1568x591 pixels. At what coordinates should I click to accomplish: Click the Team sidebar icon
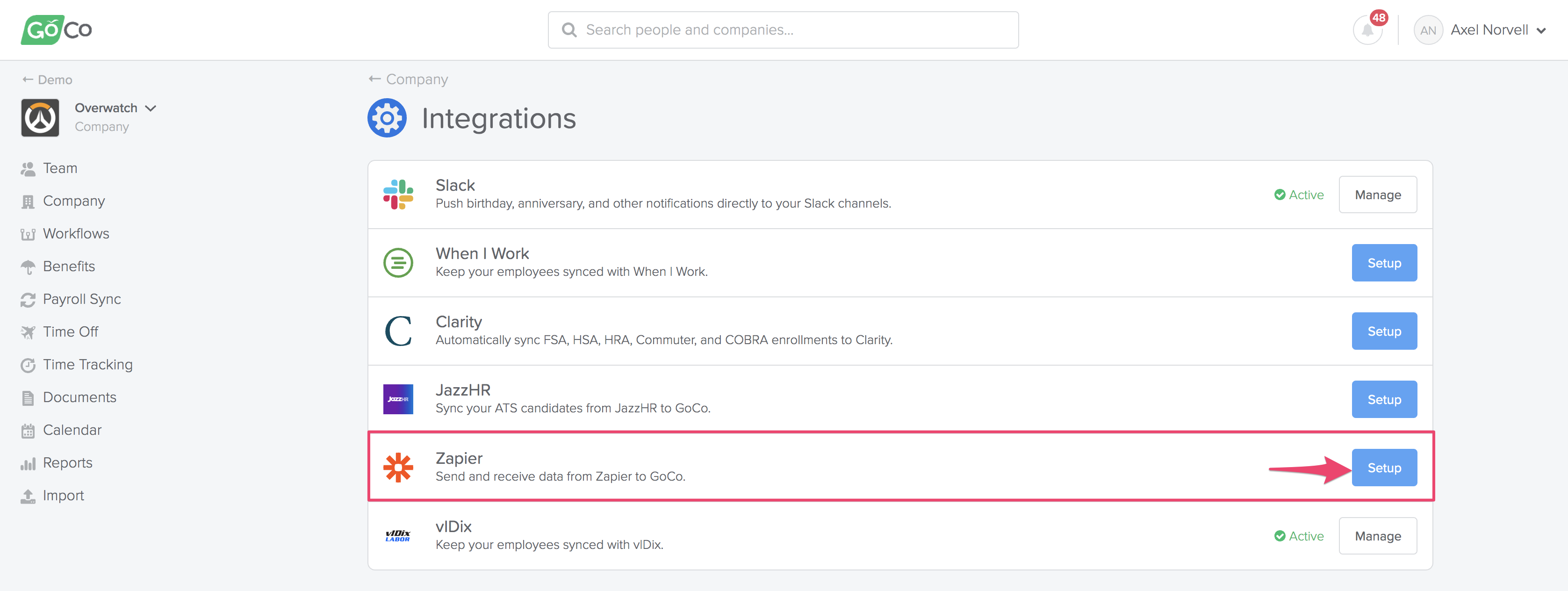coord(28,169)
